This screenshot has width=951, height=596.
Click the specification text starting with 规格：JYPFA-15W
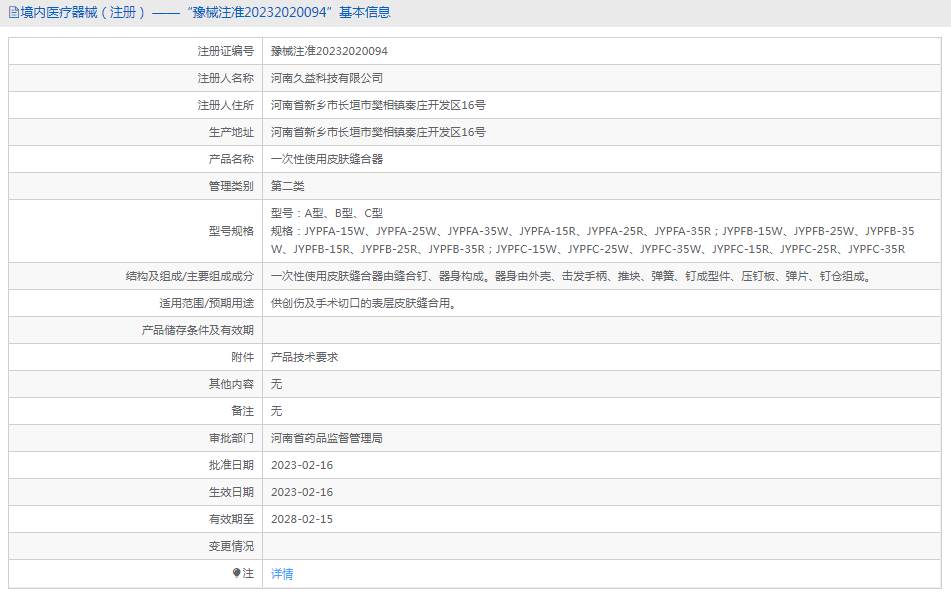point(593,240)
